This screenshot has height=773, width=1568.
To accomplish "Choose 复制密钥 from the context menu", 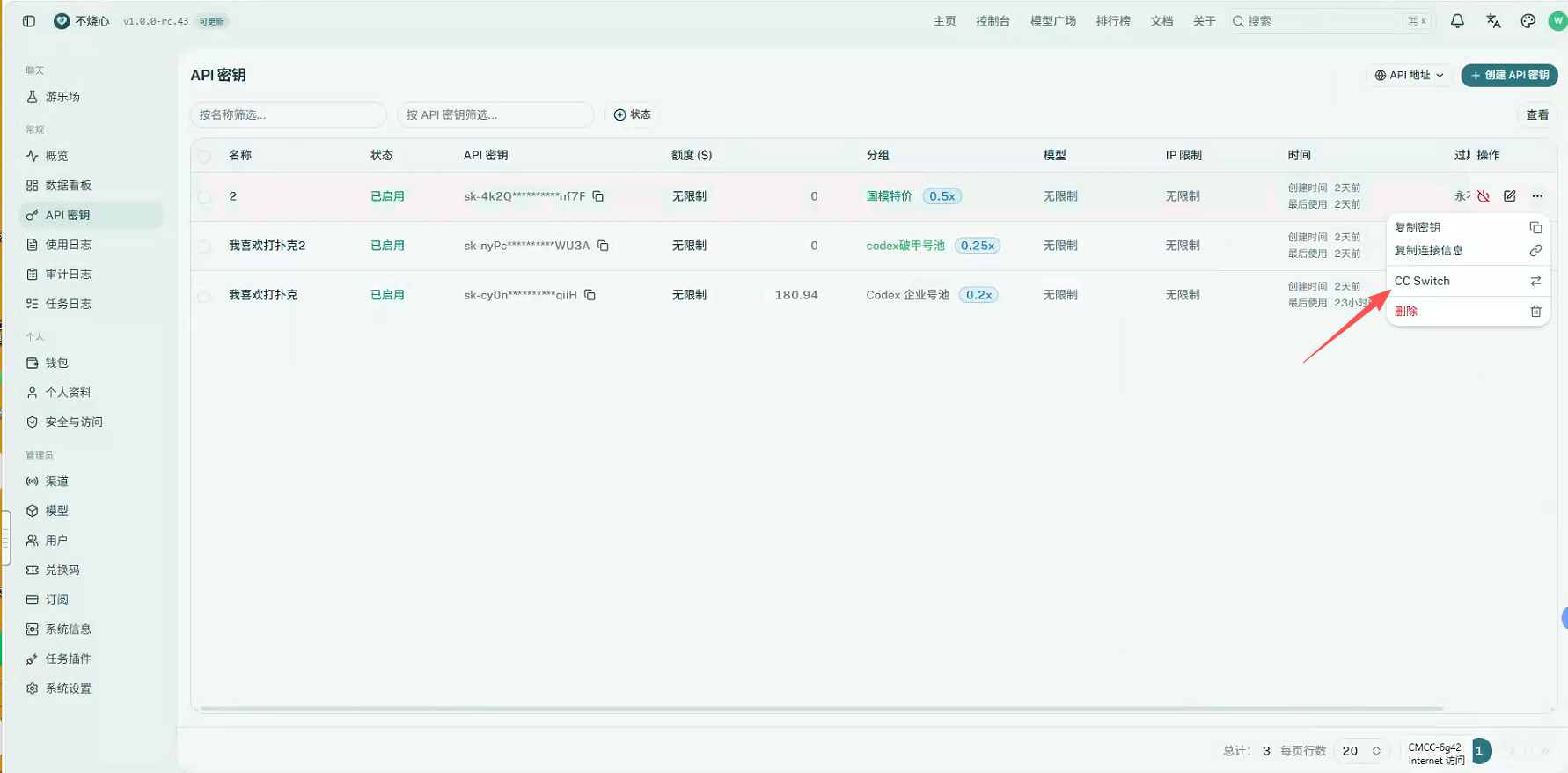I will pos(1468,227).
